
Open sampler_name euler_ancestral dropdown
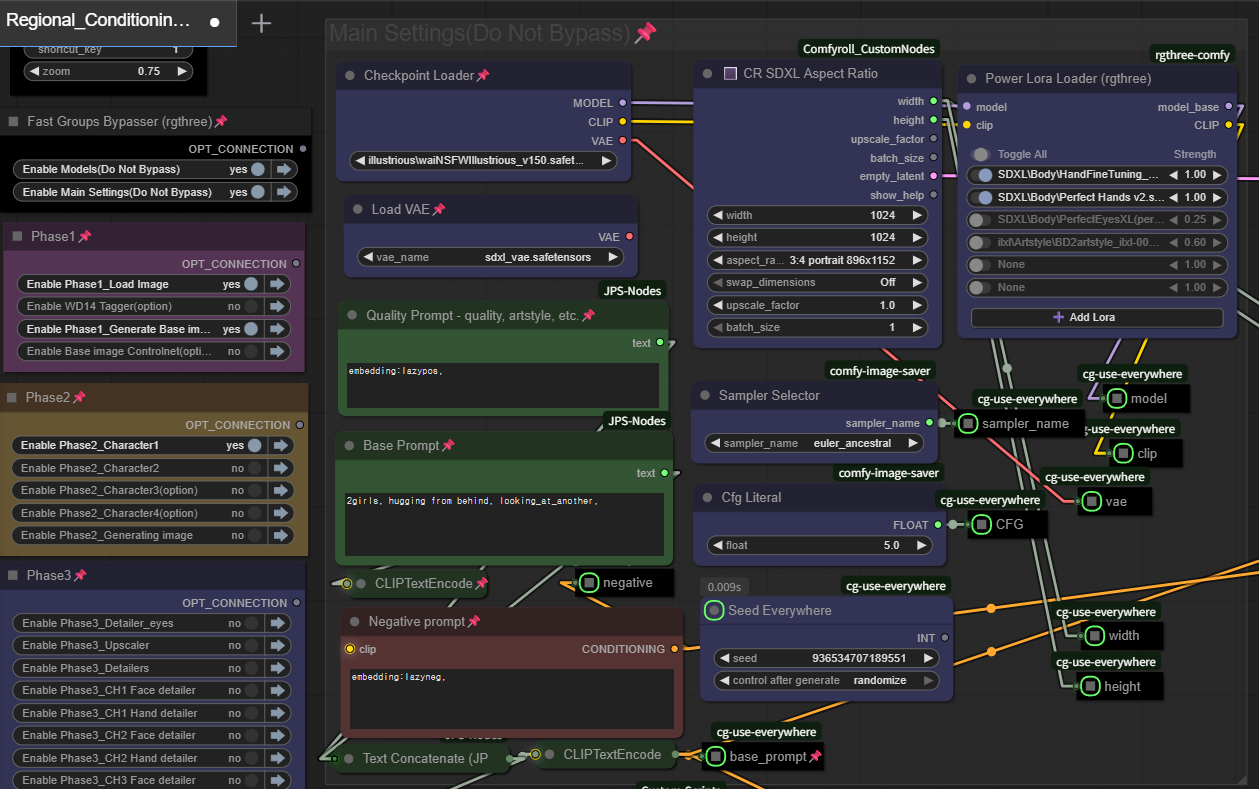(813, 443)
